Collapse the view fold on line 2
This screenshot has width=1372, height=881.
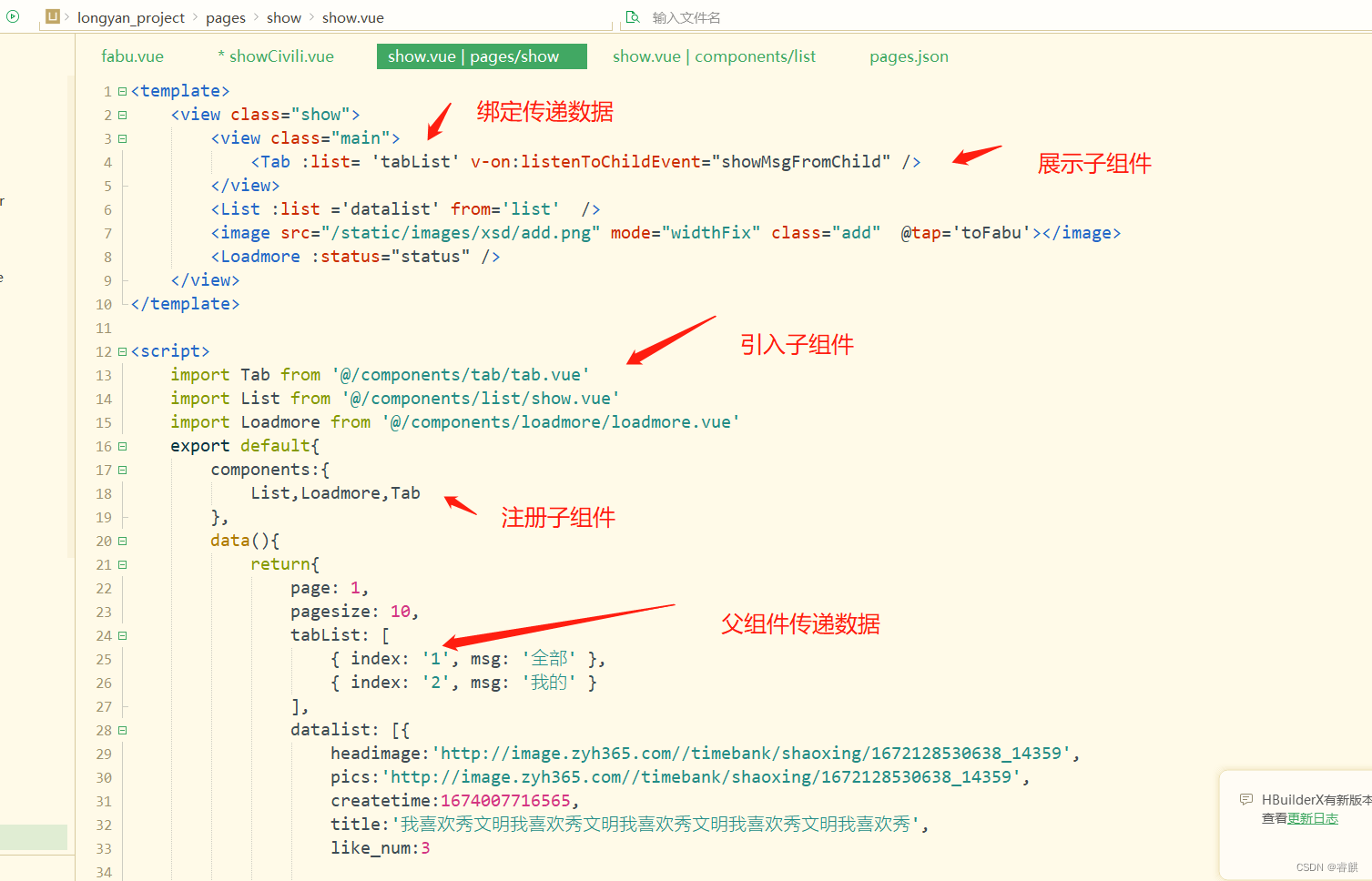pos(122,115)
